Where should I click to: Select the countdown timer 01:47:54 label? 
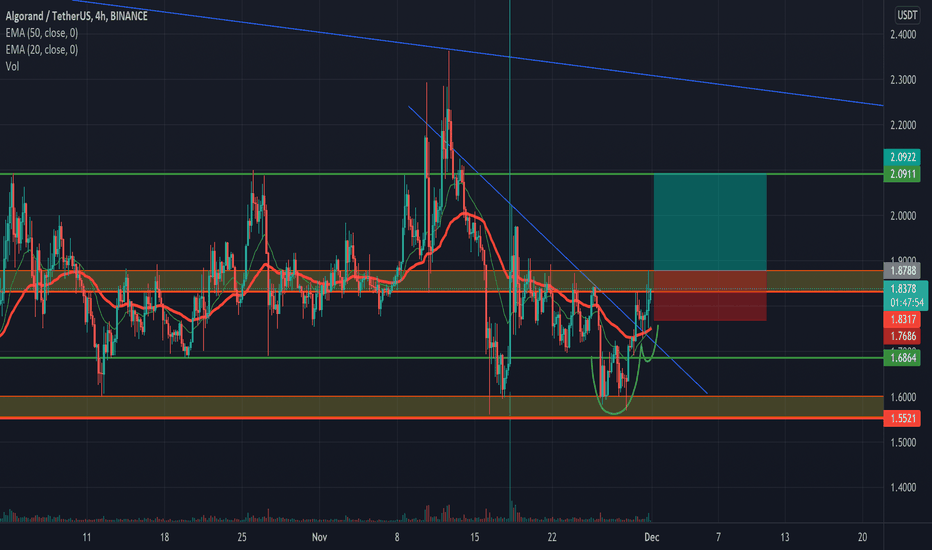pyautogui.click(x=905, y=302)
